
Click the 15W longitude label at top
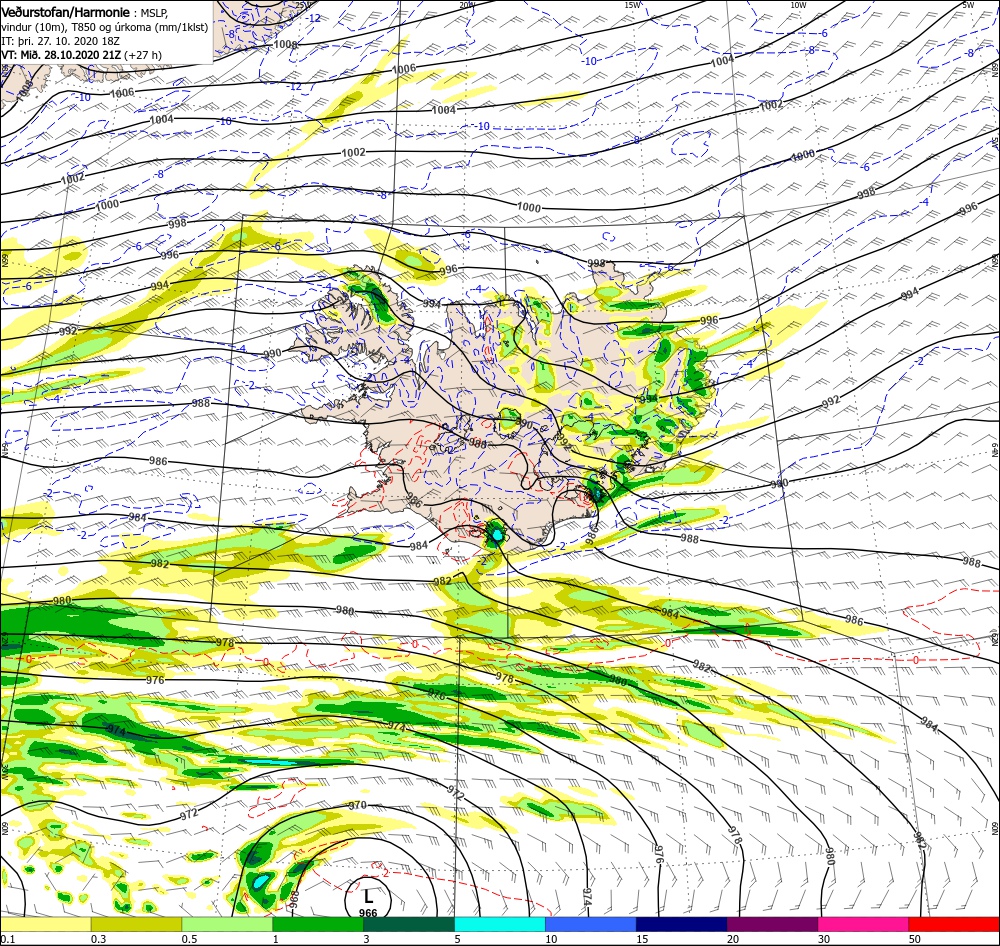(x=632, y=5)
